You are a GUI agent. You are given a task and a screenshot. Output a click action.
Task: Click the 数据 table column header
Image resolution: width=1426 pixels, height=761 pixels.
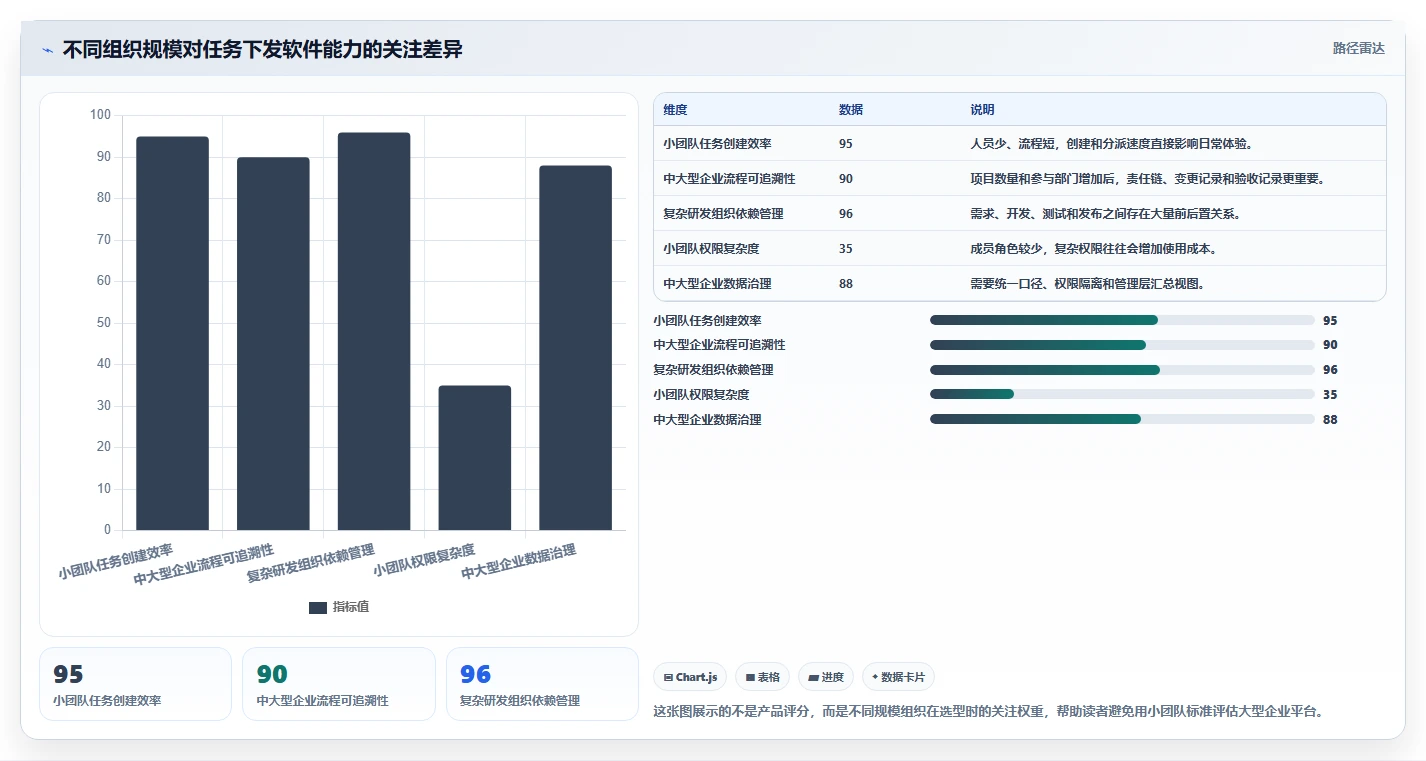point(851,110)
